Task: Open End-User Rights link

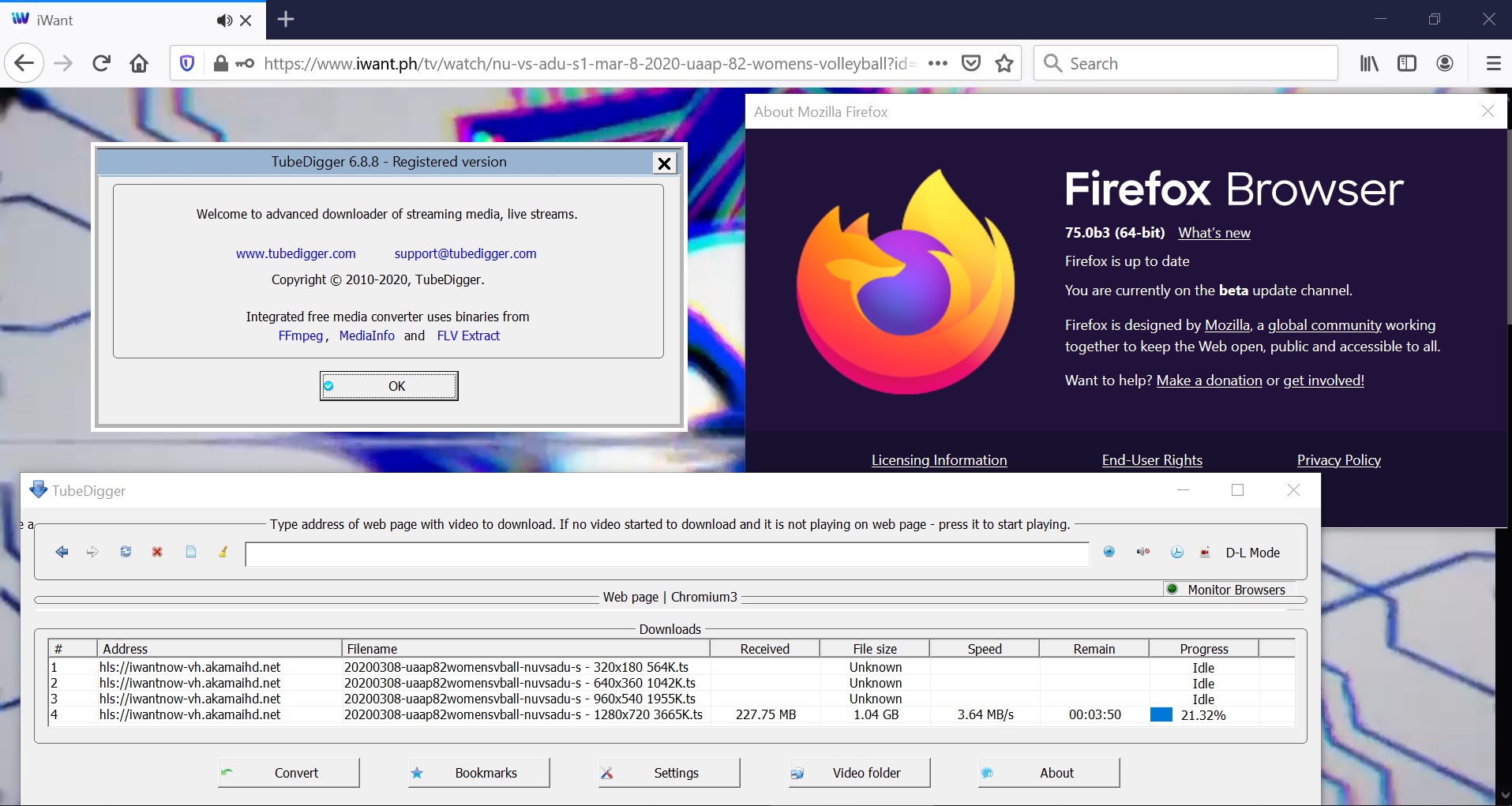Action: click(x=1153, y=460)
